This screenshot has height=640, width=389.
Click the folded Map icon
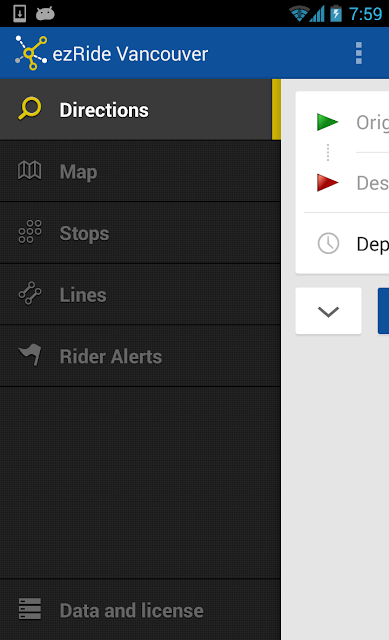tap(30, 170)
